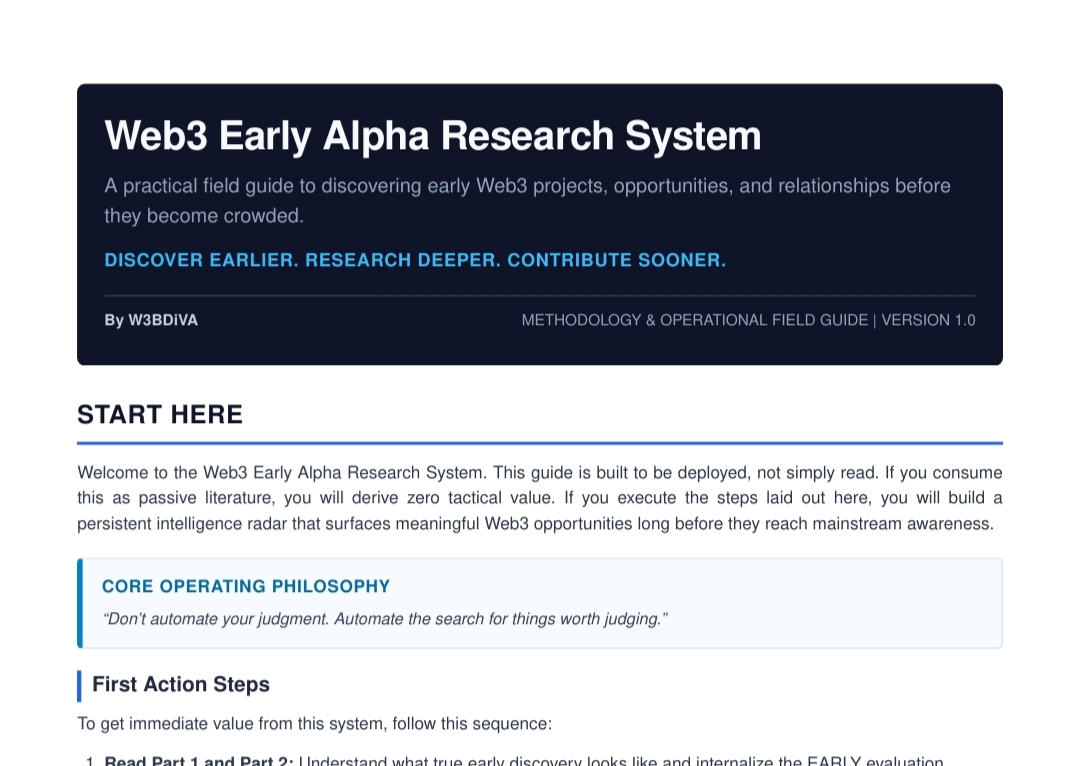The width and height of the screenshot is (1080, 766).
Task: Click the quote 'Don't automate your judgment'
Action: (x=385, y=619)
